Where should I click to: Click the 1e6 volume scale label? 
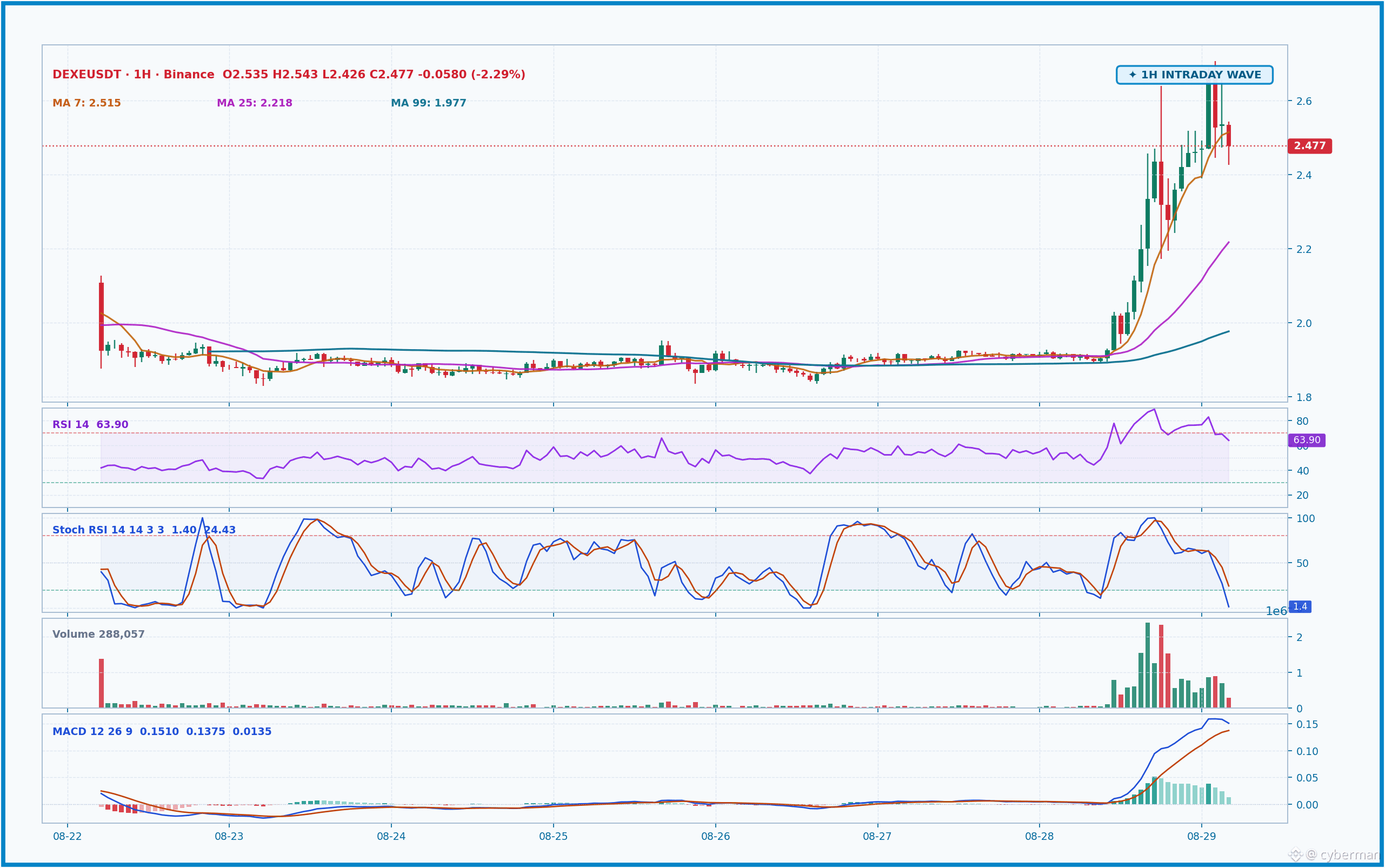[x=1276, y=611]
